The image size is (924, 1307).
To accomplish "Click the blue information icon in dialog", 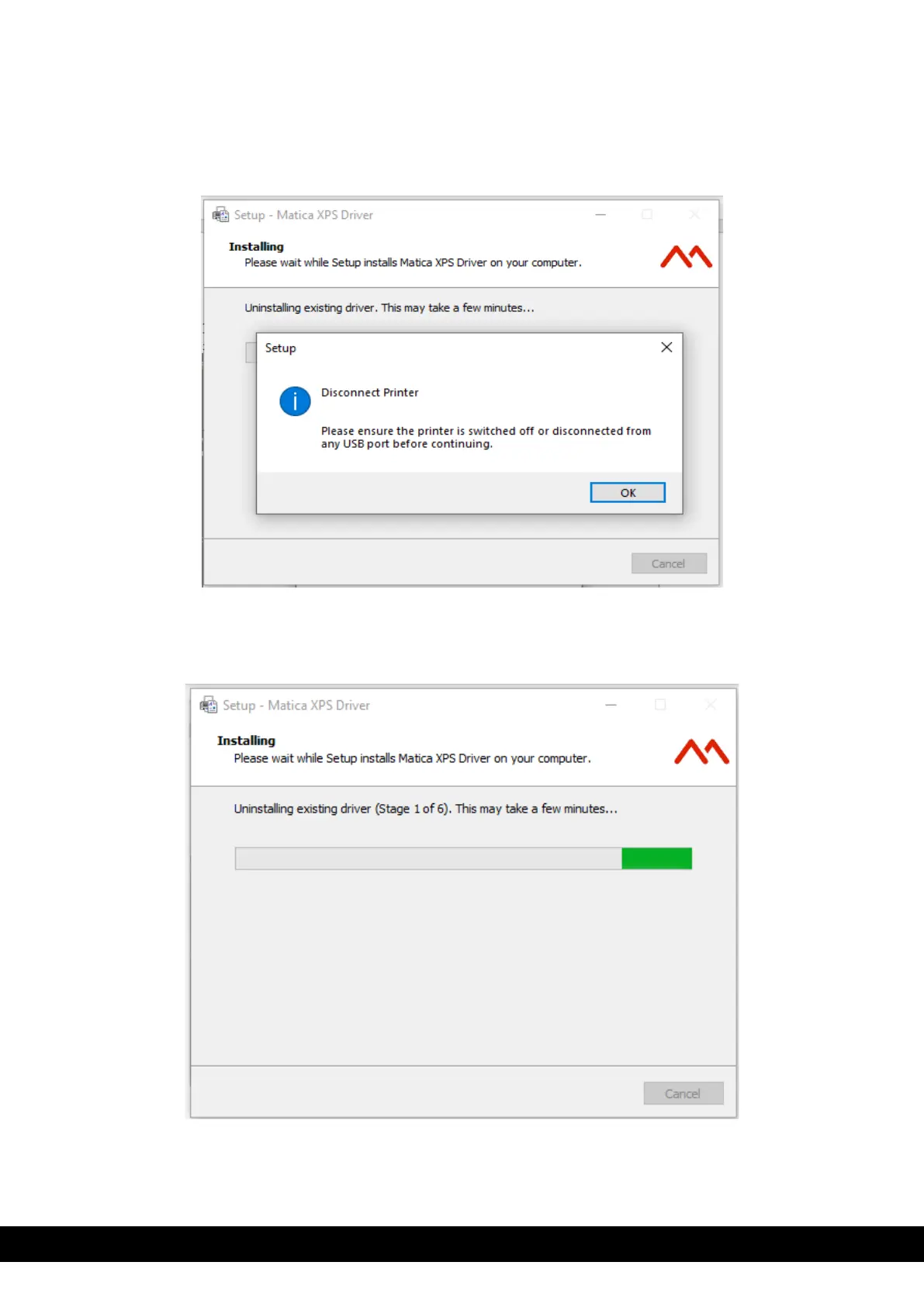I will point(295,401).
